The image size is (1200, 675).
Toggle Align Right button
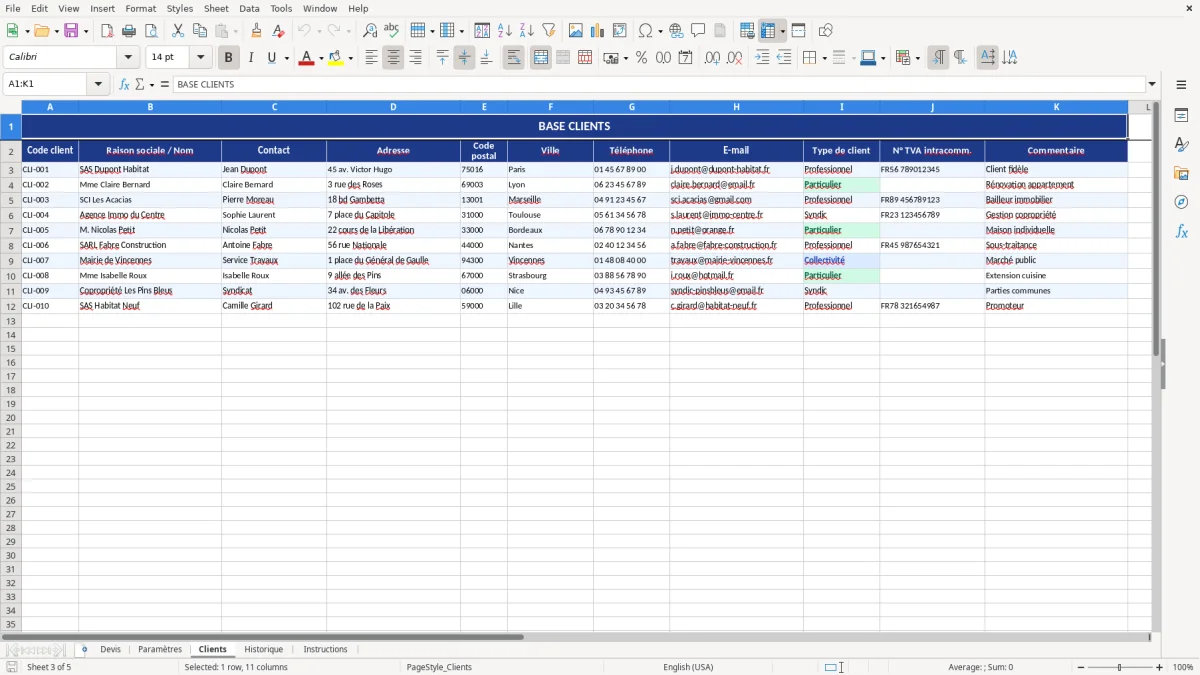(x=415, y=58)
